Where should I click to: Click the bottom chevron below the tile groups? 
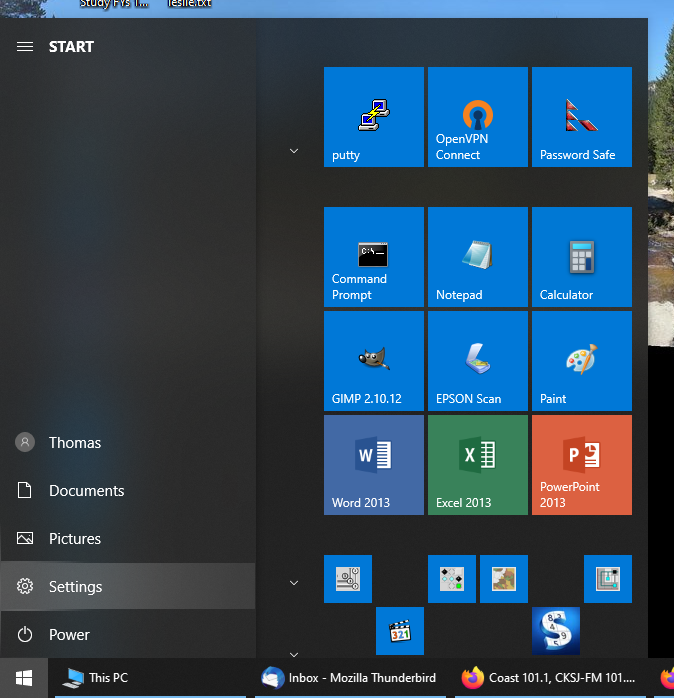click(x=294, y=654)
